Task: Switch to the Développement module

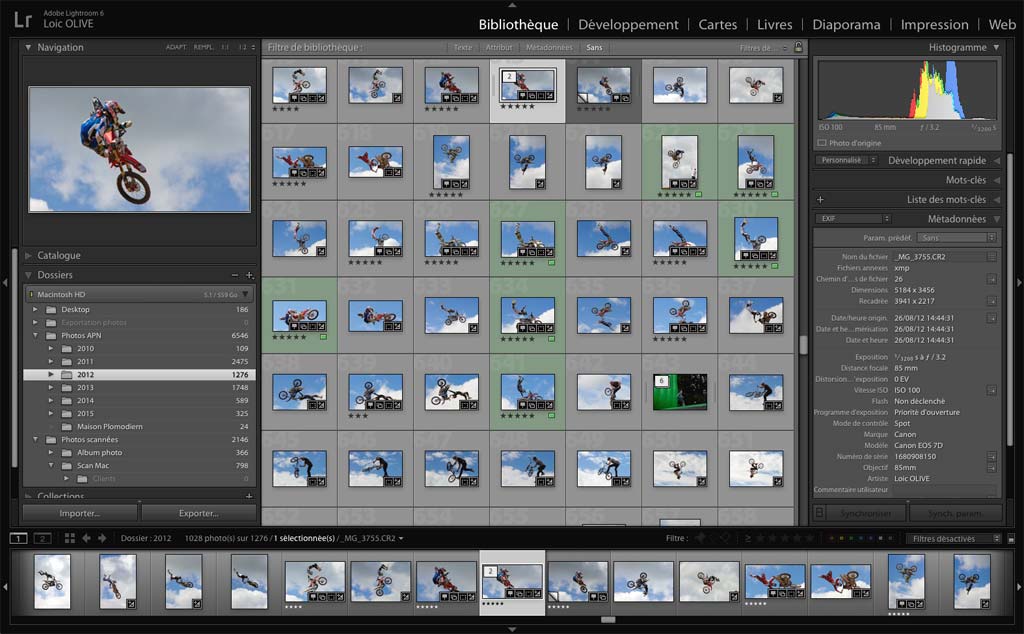Action: (628, 24)
